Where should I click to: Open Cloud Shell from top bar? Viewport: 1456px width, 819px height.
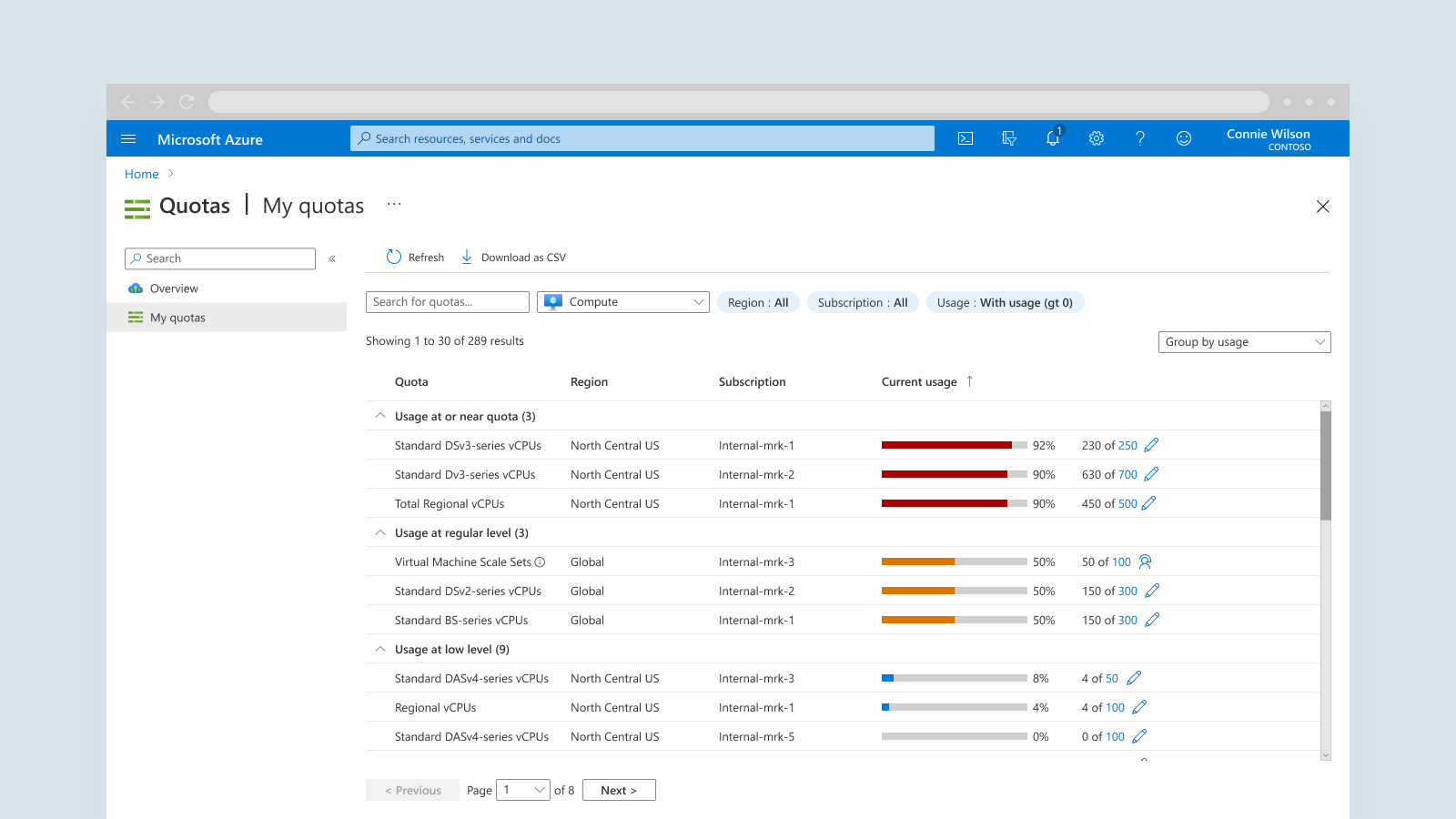tap(966, 138)
